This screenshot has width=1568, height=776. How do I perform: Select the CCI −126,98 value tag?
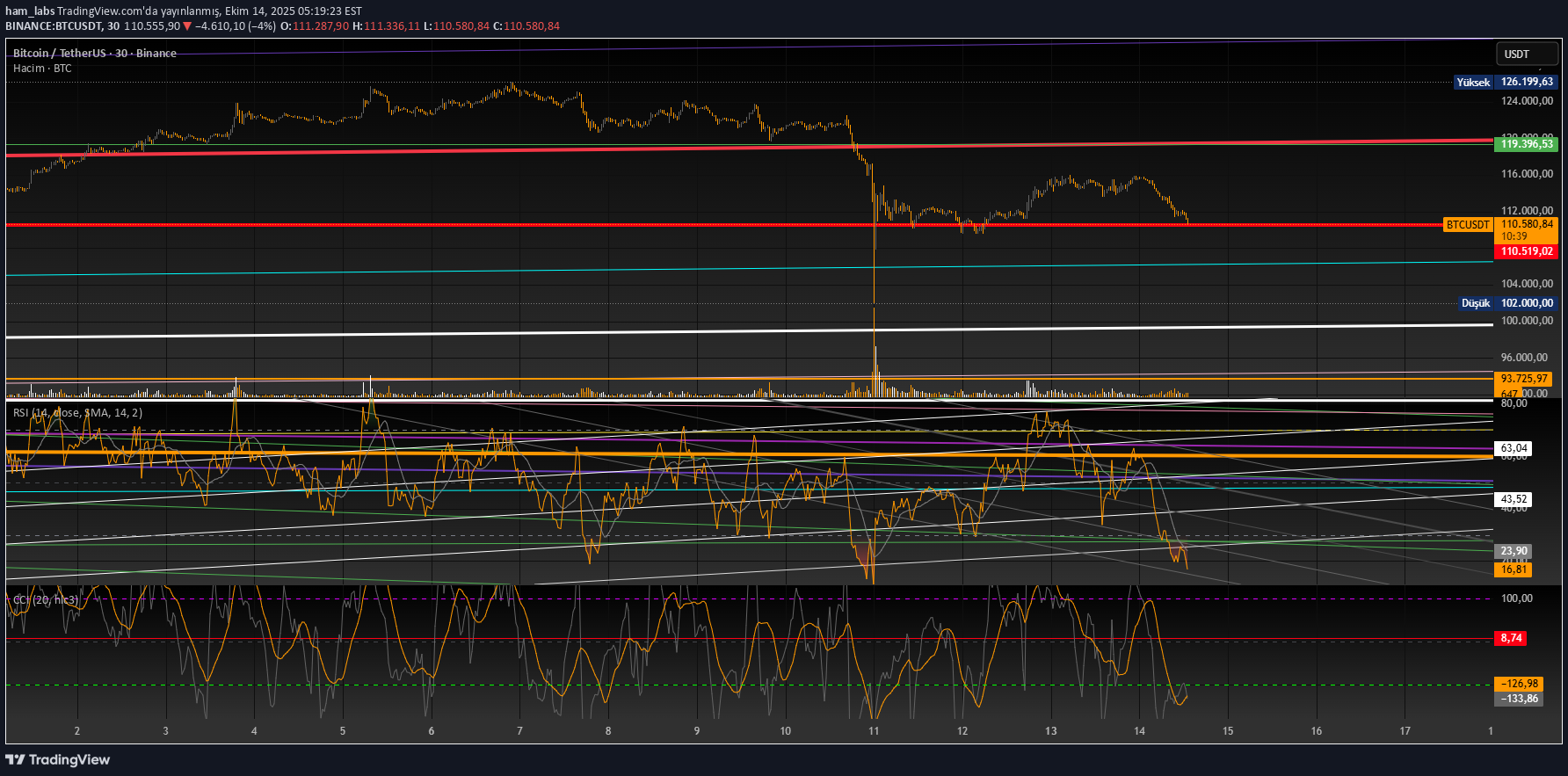1519,684
